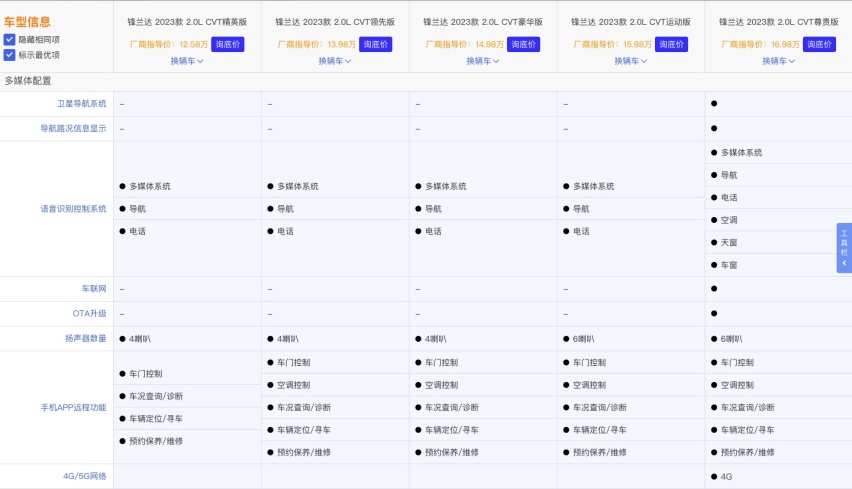Open 换辆车 dropdown for CVT尊贵版
This screenshot has height=489, width=852.
(x=778, y=61)
